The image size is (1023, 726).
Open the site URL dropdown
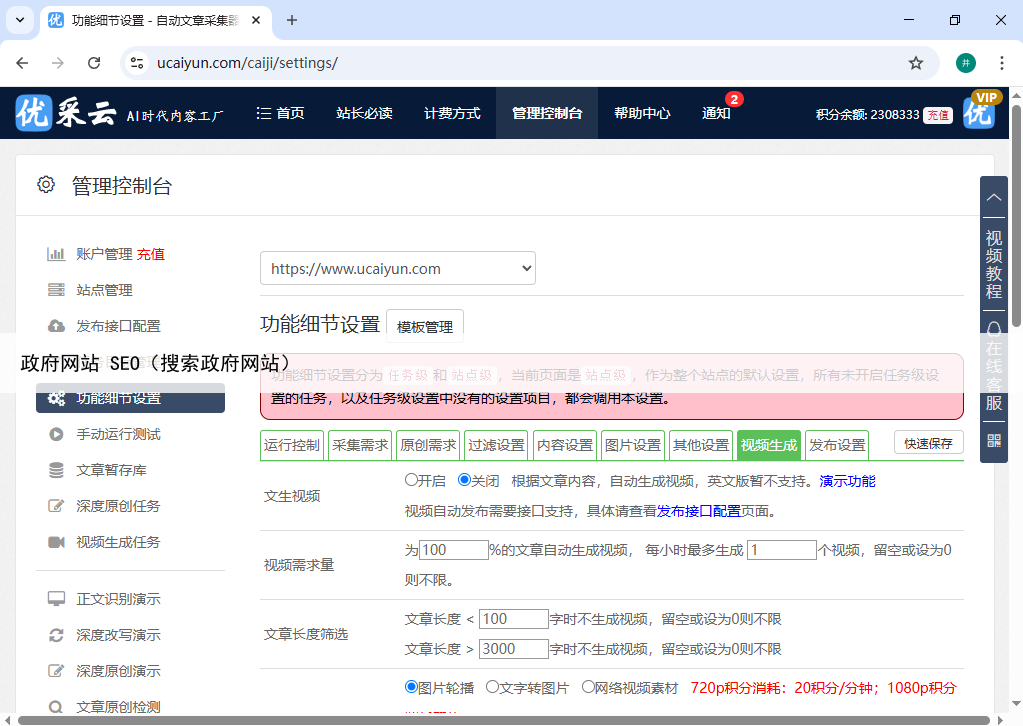(x=397, y=268)
